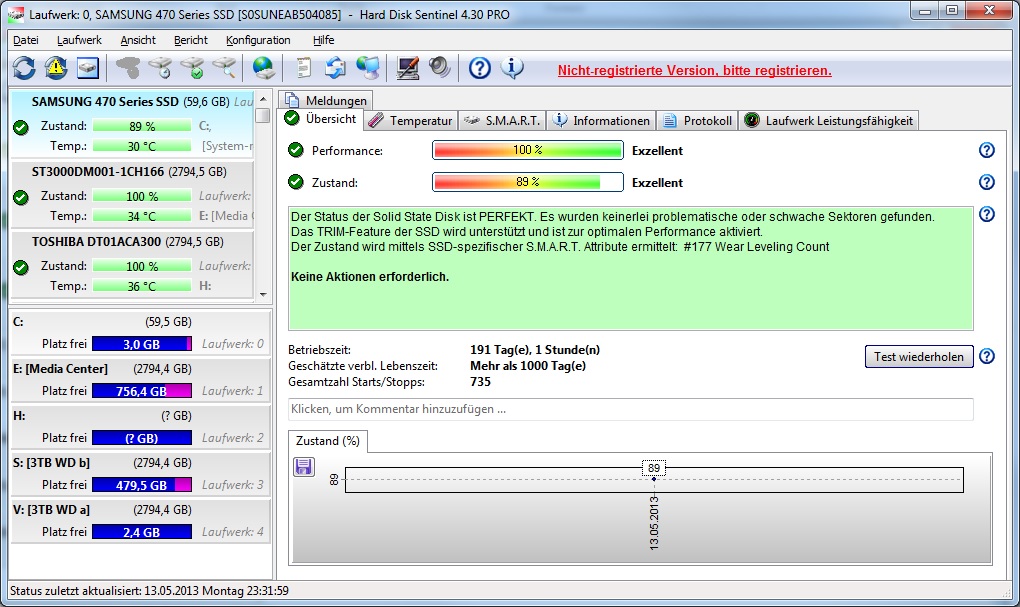Open the Laufwerk Leistungsfähigkeit tab

point(829,121)
